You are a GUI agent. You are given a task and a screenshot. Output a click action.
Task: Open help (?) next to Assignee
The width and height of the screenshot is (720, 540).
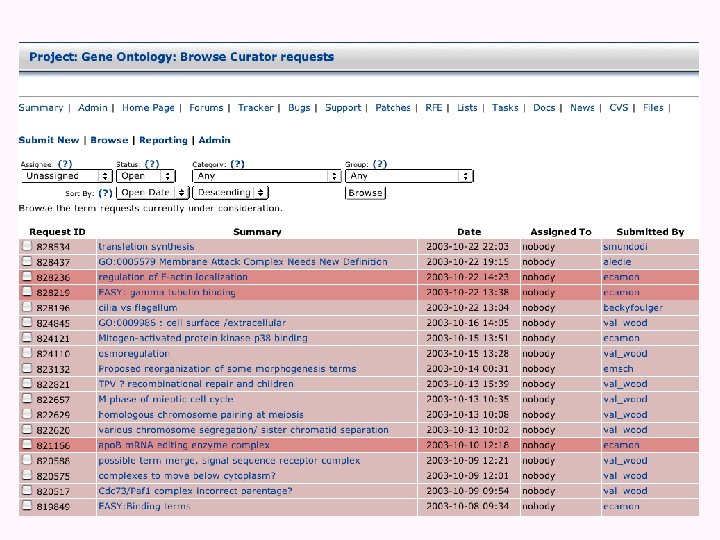tap(65, 164)
